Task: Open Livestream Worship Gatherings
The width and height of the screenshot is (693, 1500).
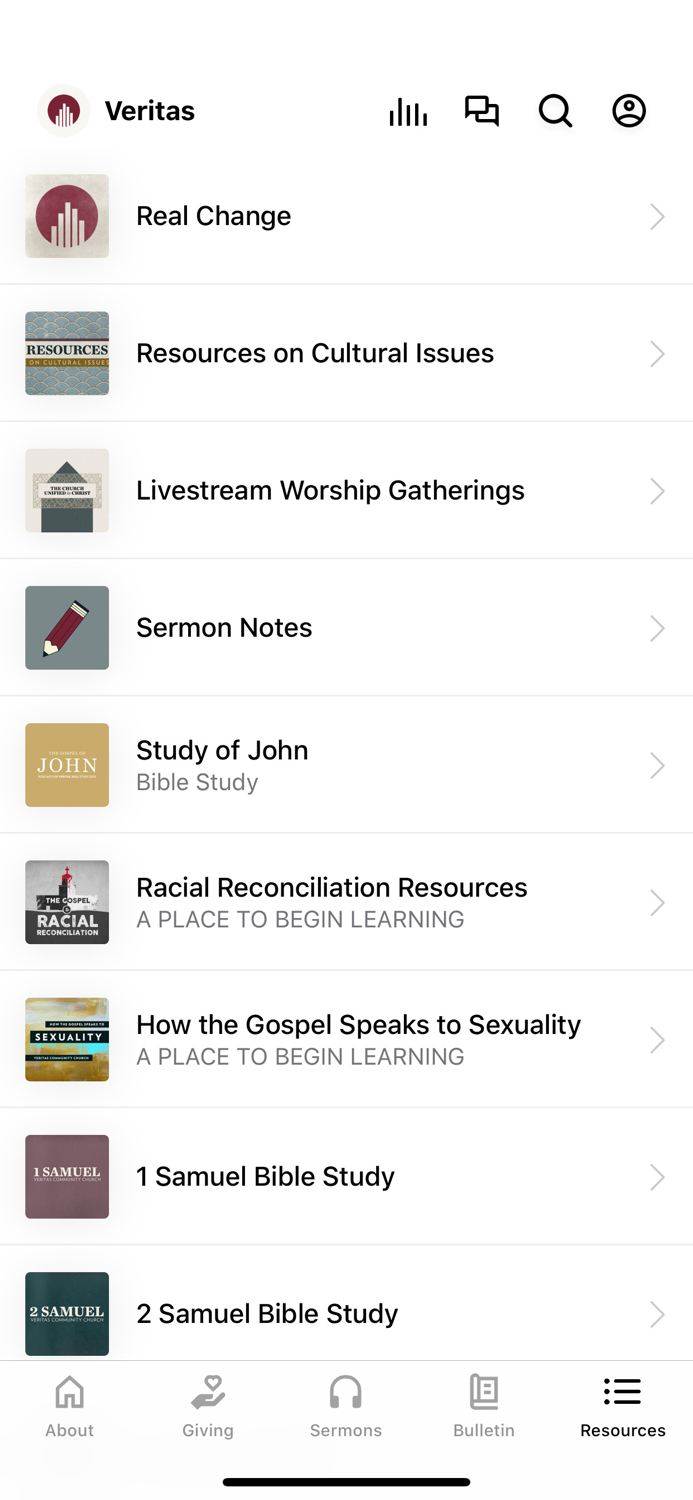Action: [x=330, y=490]
